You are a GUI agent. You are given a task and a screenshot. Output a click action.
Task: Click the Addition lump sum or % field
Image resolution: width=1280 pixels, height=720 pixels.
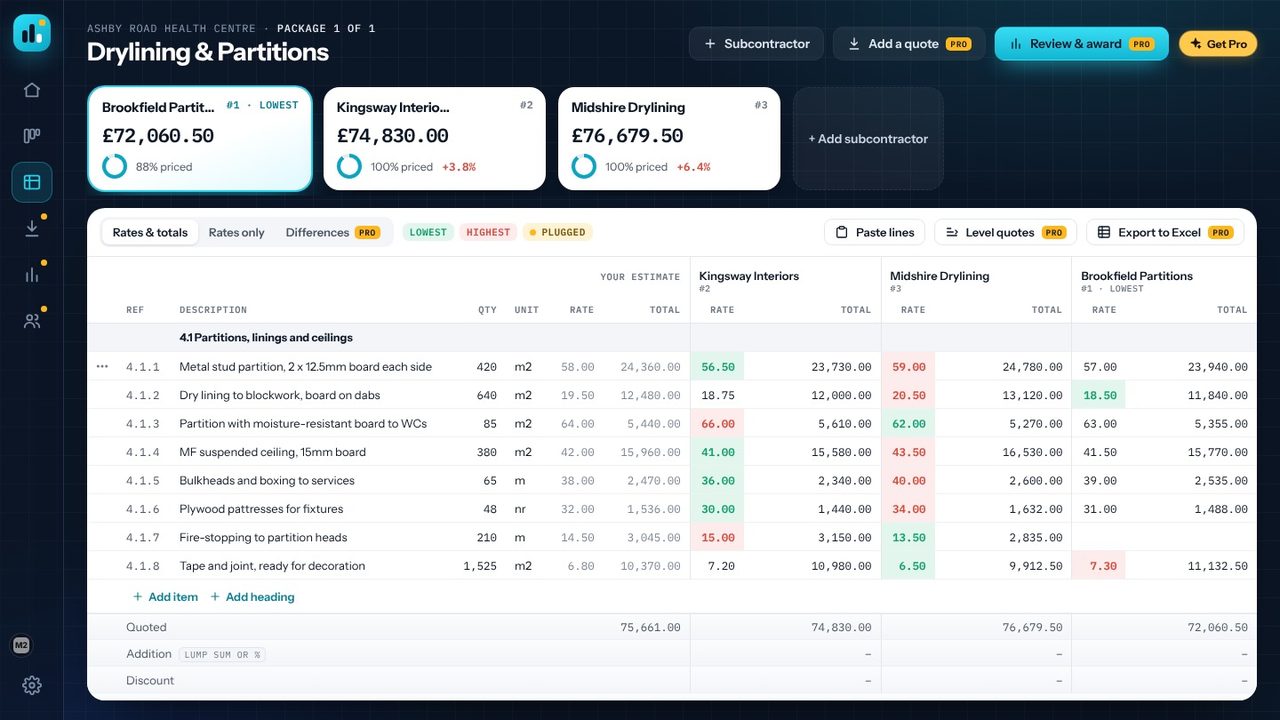(222, 654)
